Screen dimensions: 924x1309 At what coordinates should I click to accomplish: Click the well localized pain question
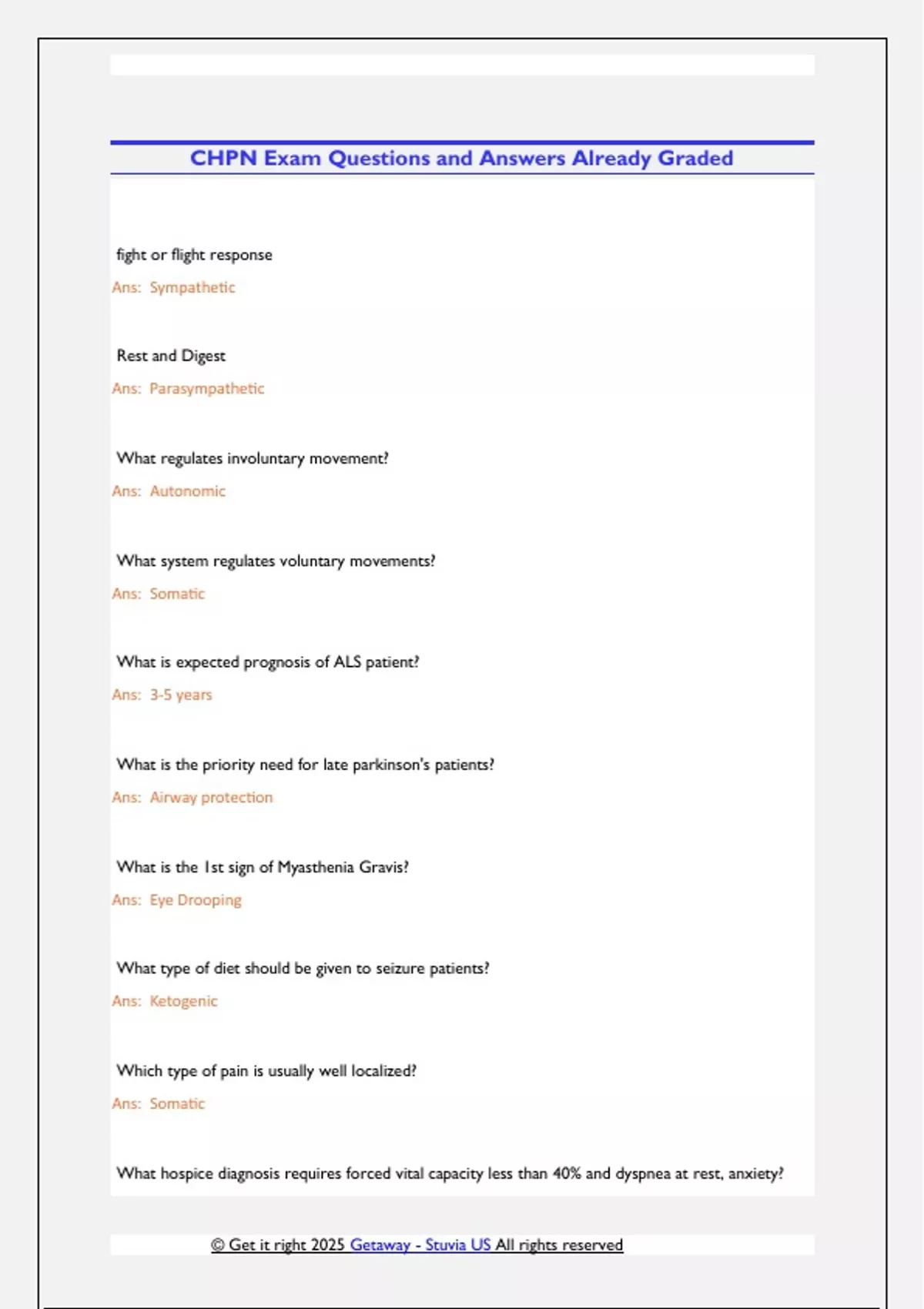266,1071
